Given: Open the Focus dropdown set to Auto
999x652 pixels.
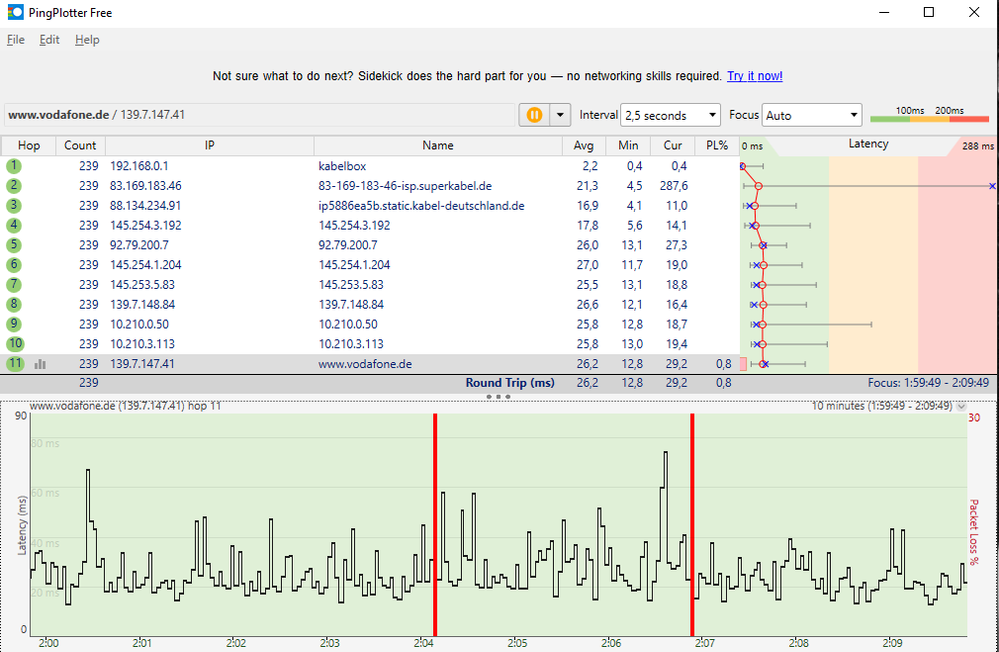Looking at the screenshot, I should coord(812,115).
